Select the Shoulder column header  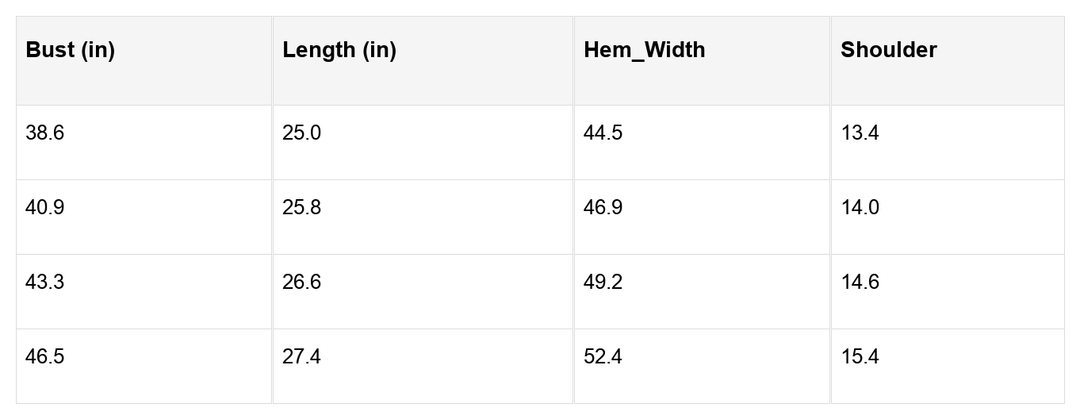[888, 50]
